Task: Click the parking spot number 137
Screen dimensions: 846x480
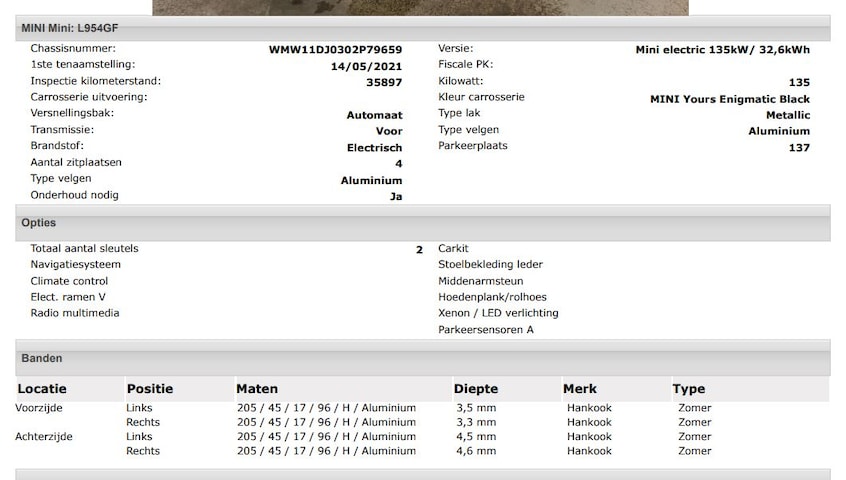Action: point(798,148)
